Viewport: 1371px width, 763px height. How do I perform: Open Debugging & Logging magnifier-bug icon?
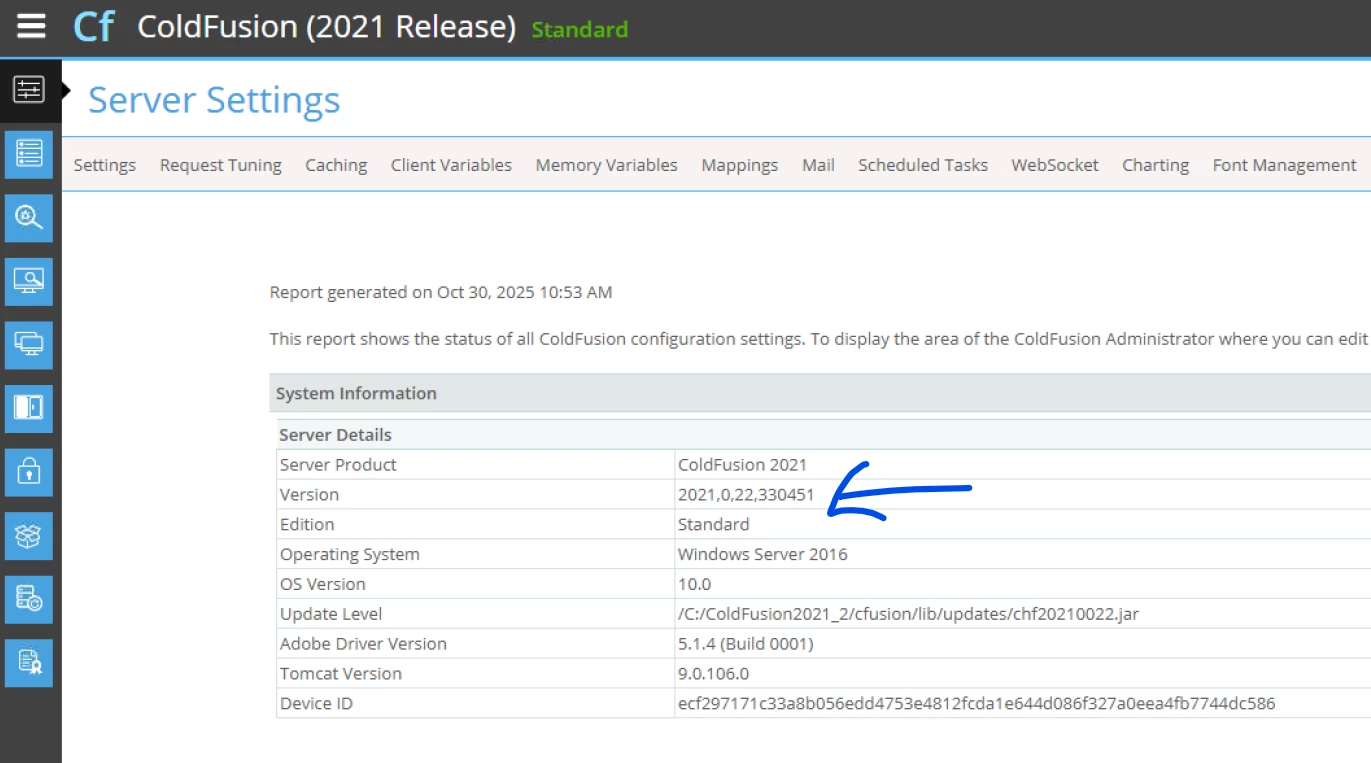point(28,218)
